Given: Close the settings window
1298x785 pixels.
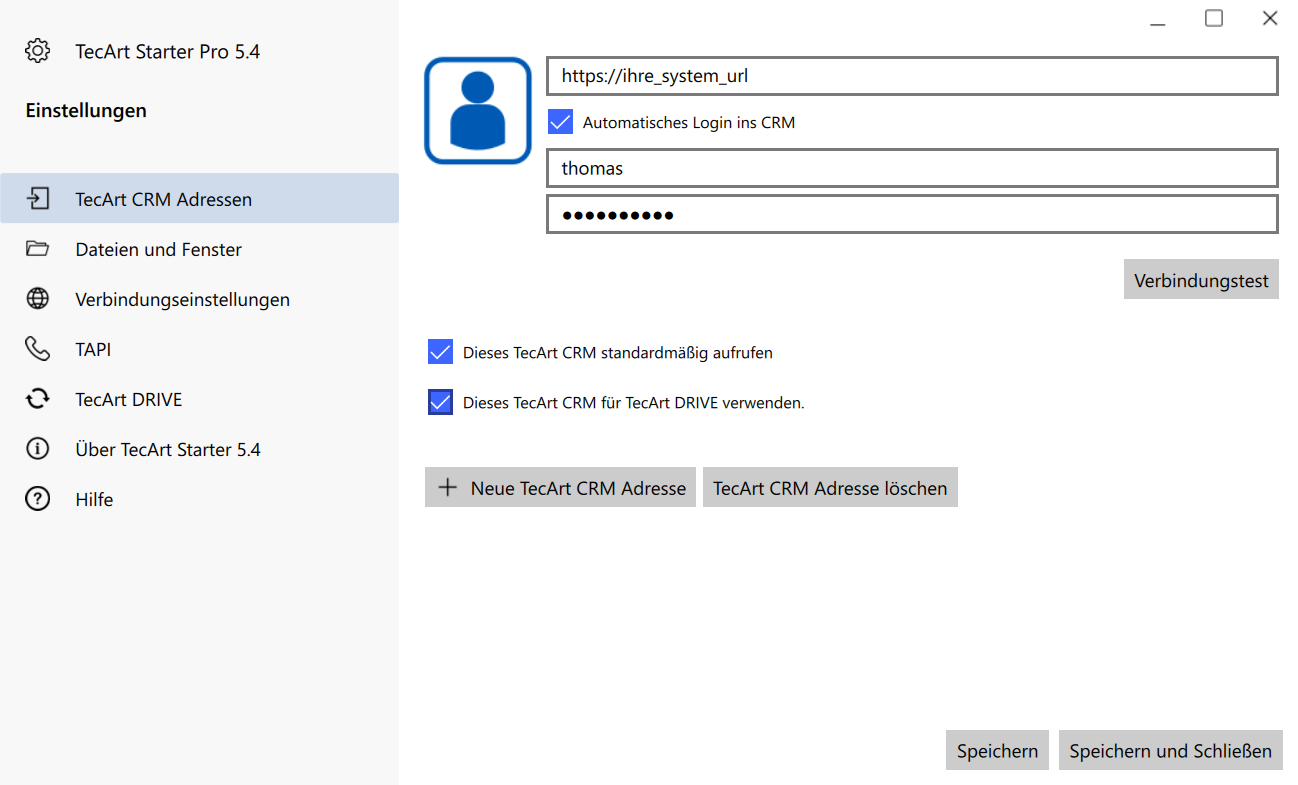Looking at the screenshot, I should (1270, 18).
